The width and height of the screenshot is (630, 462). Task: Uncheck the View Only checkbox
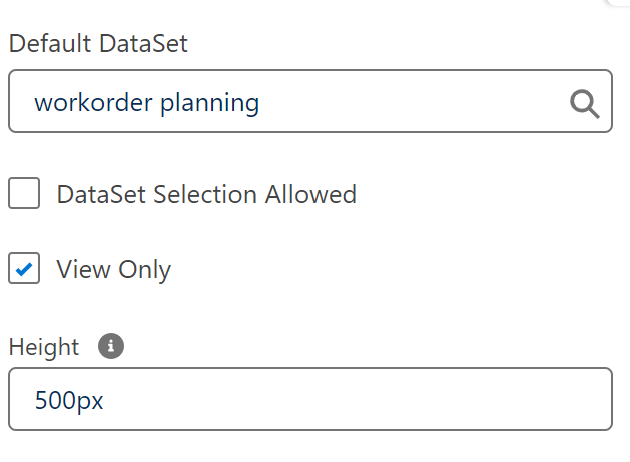24,269
